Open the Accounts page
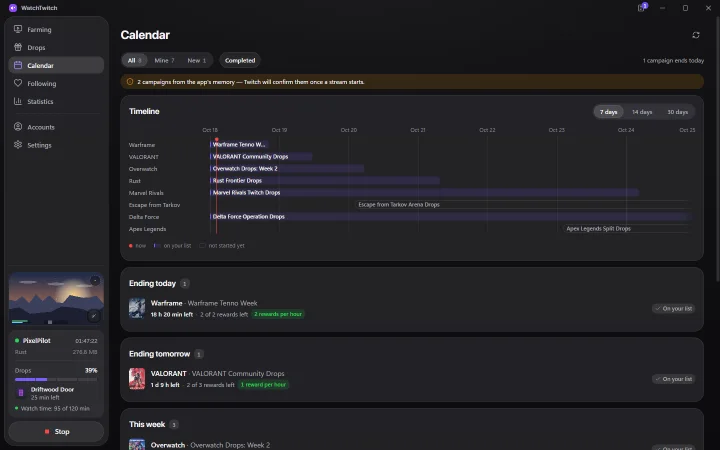Image resolution: width=720 pixels, height=450 pixels. point(56,127)
